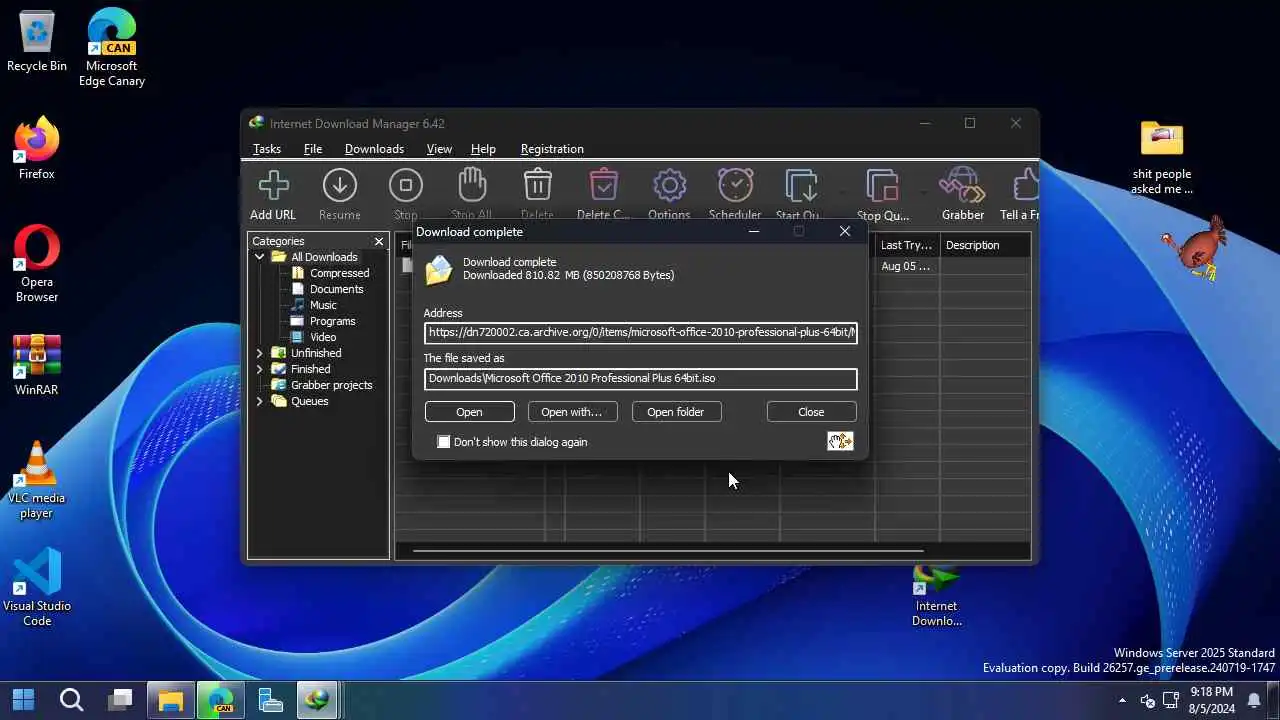Open Internet Download Manager desktop shortcut
1280x720 pixels.
[937, 597]
